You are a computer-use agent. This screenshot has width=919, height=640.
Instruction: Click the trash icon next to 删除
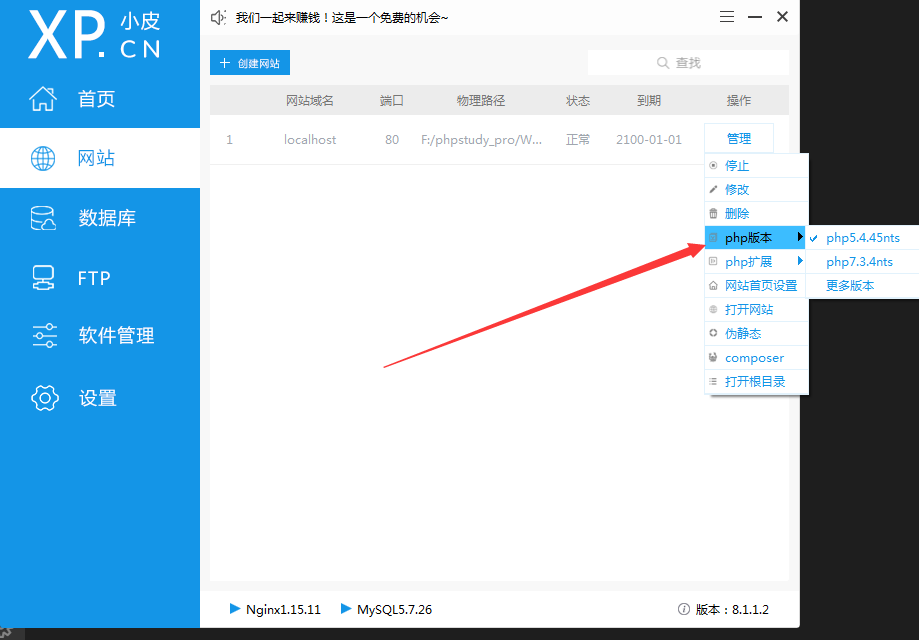[713, 213]
